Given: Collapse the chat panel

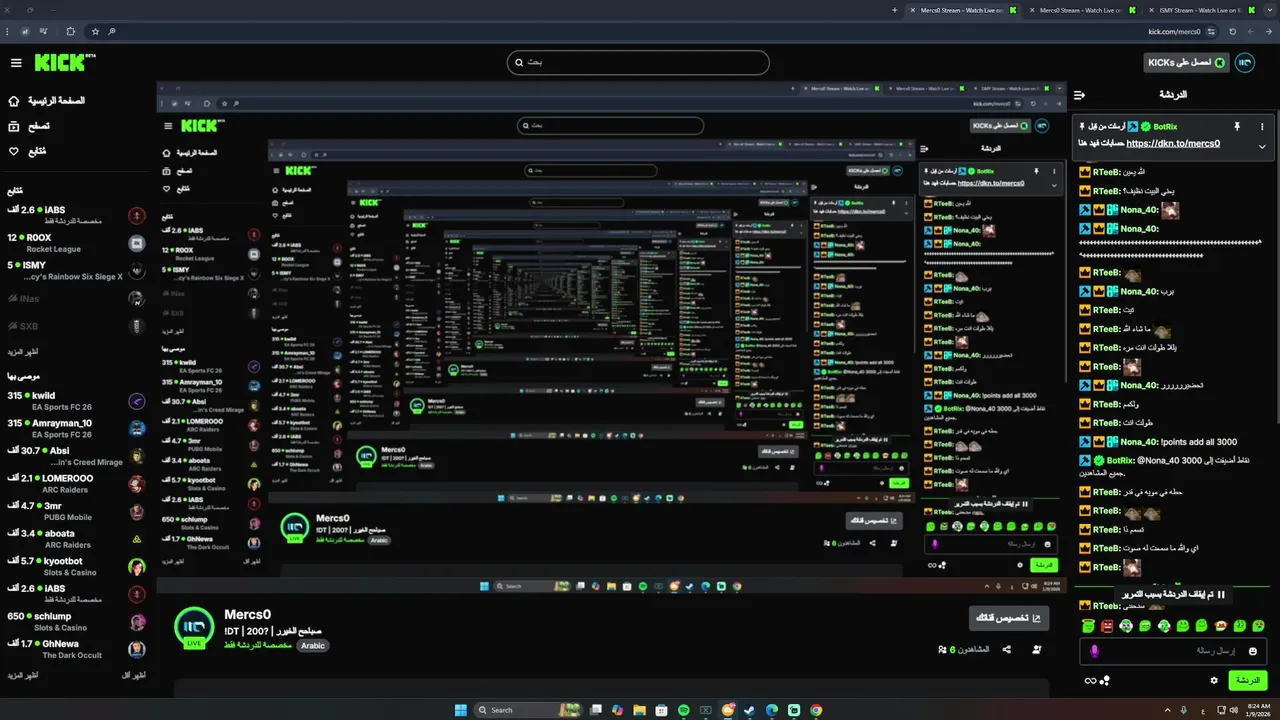Looking at the screenshot, I should pos(1079,95).
